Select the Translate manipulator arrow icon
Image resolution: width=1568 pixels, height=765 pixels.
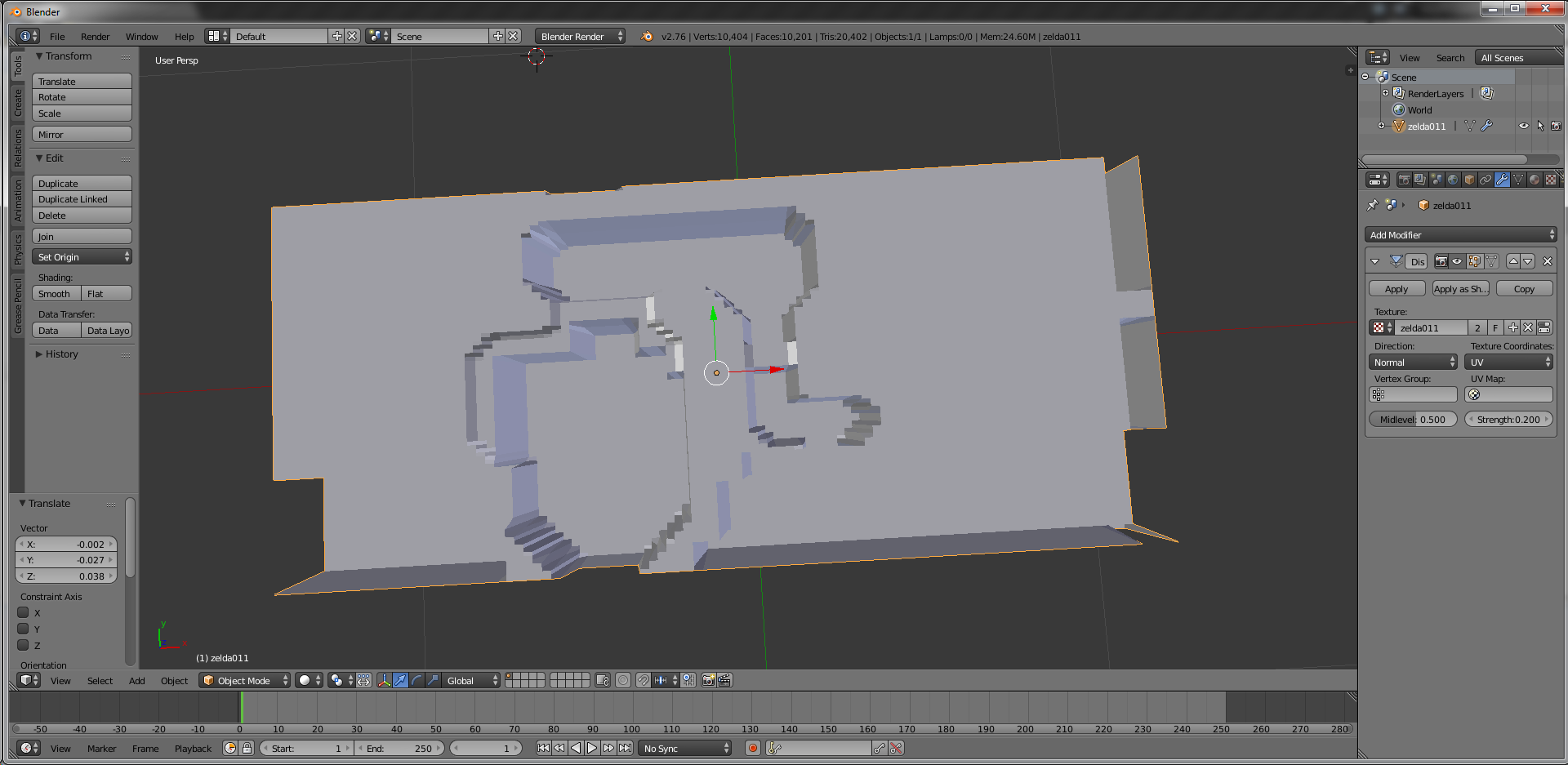[x=400, y=680]
